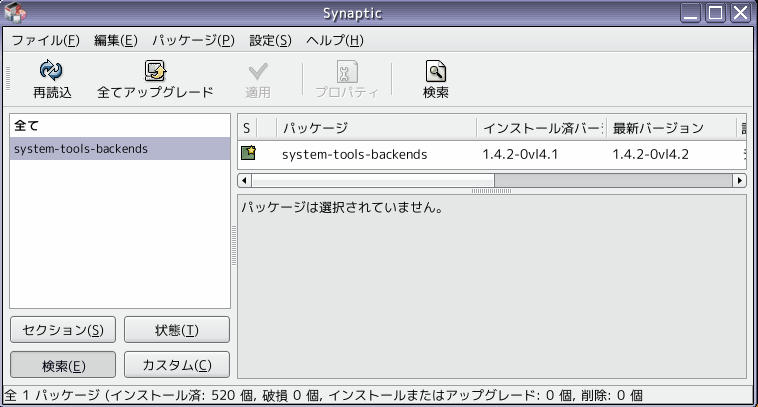
Task: Click the horizontal scrollbar left arrow
Action: (x=245, y=180)
